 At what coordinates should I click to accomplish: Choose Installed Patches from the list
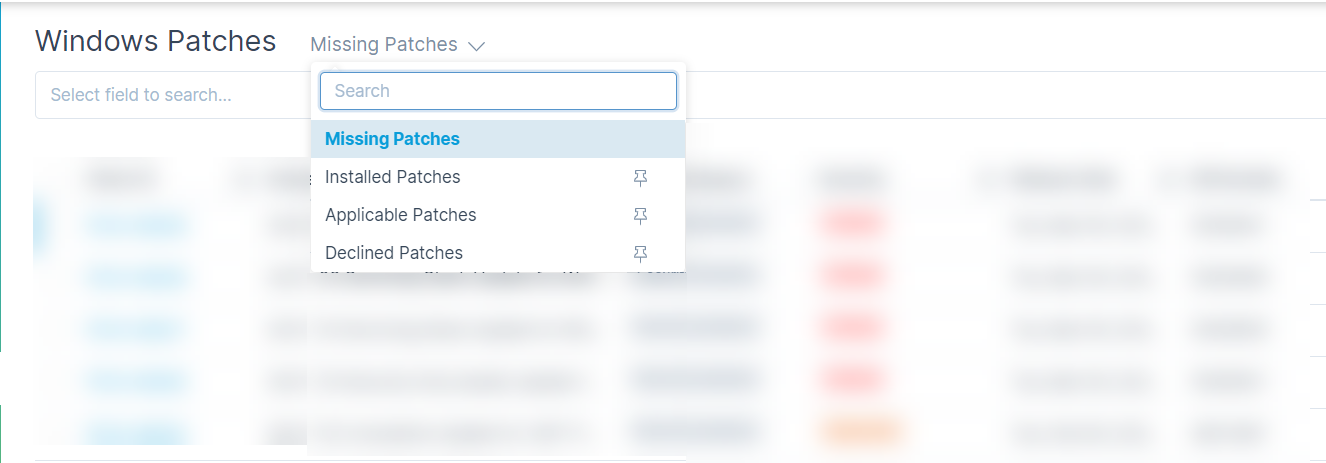[393, 177]
